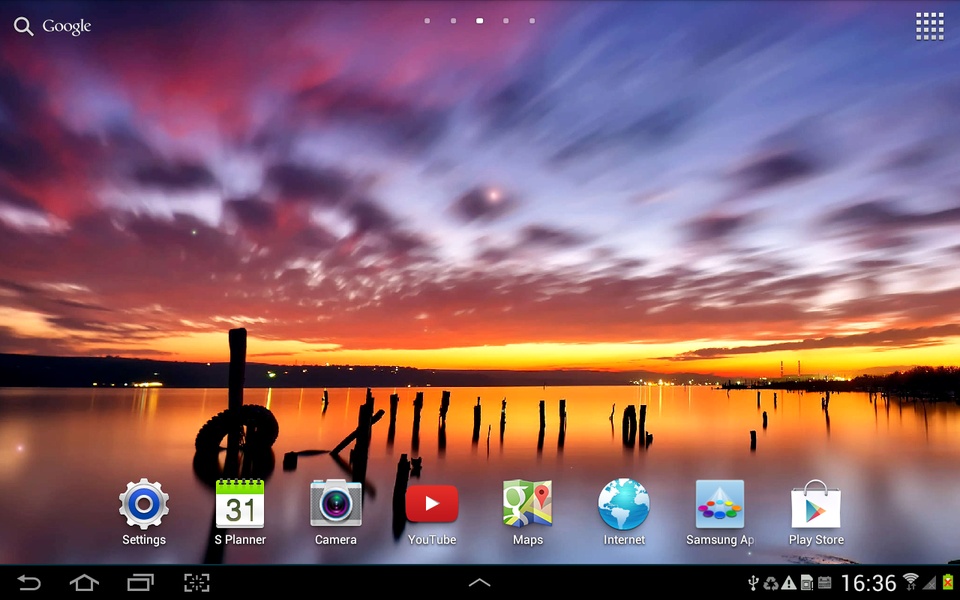
Task: Tap the mobile signal strength icon
Action: [929, 582]
